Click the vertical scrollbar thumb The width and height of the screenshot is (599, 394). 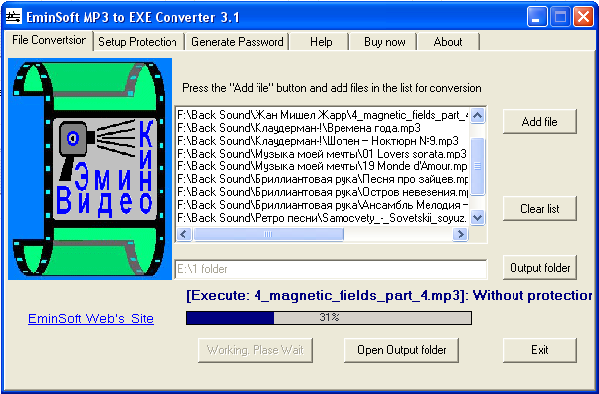pyautogui.click(x=478, y=167)
